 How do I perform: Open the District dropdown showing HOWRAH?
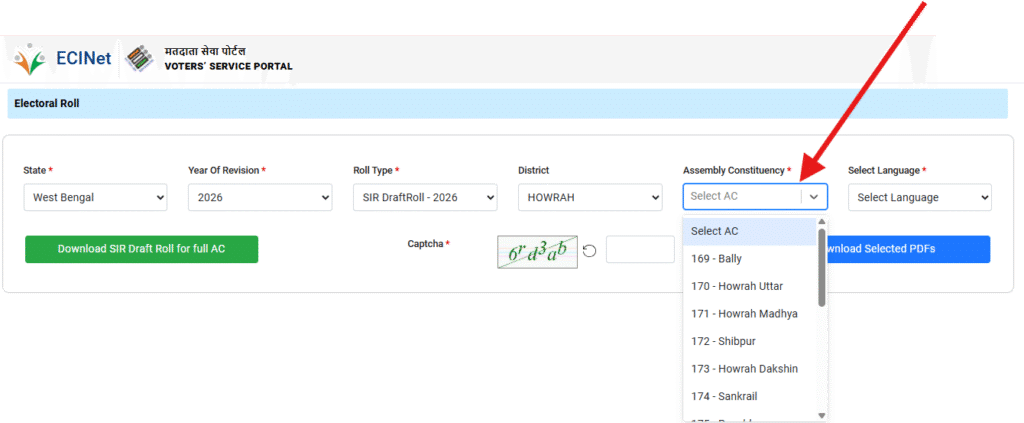tap(590, 197)
